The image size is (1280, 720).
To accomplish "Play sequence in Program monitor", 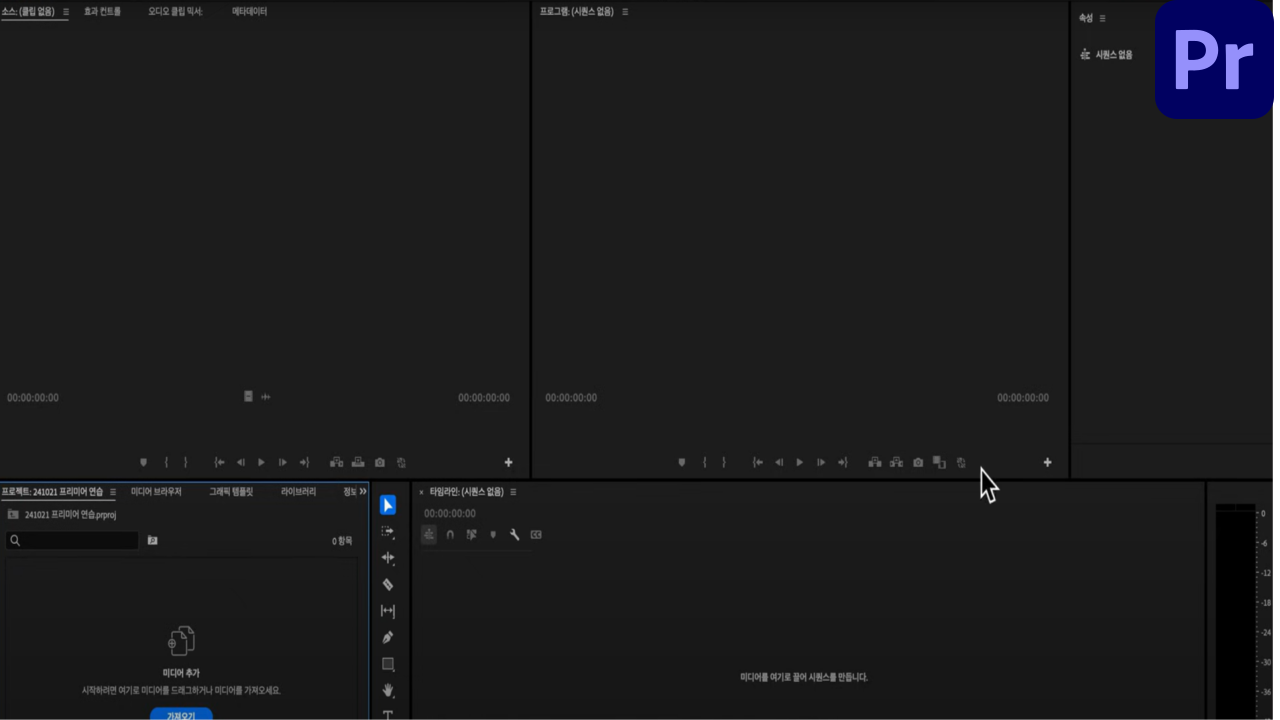I will [800, 462].
